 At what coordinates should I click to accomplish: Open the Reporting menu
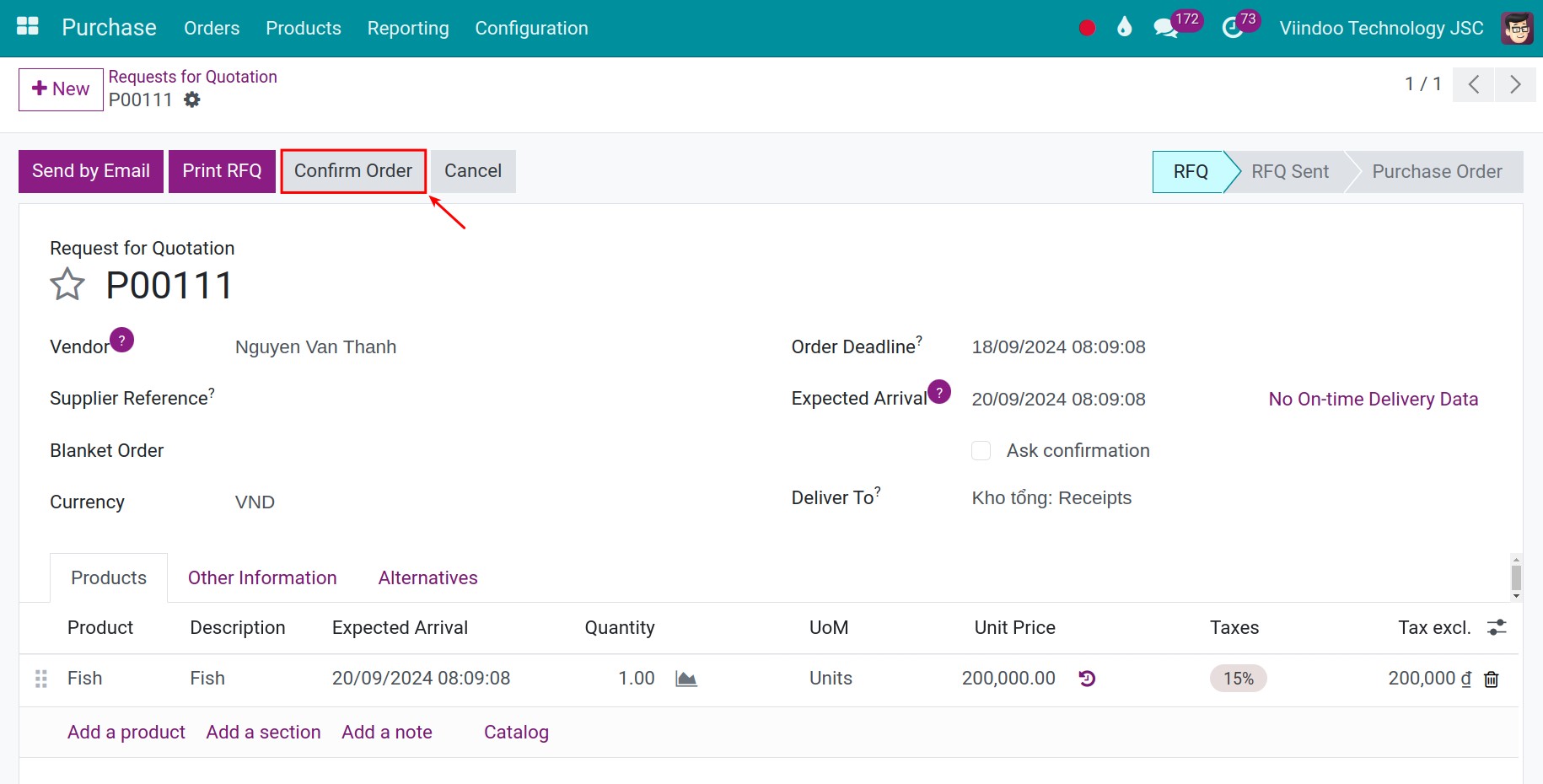(408, 28)
